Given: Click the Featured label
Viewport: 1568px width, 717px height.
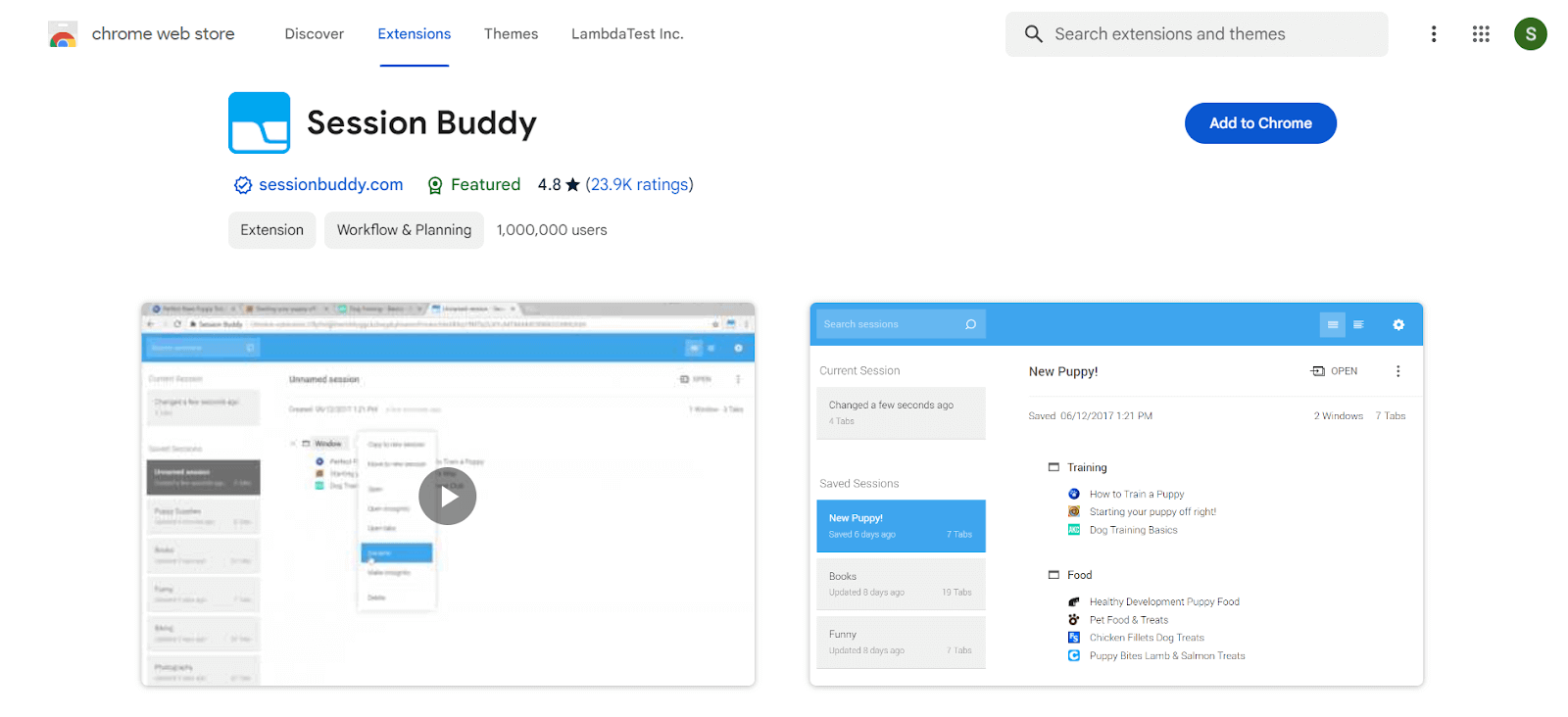Looking at the screenshot, I should (486, 184).
